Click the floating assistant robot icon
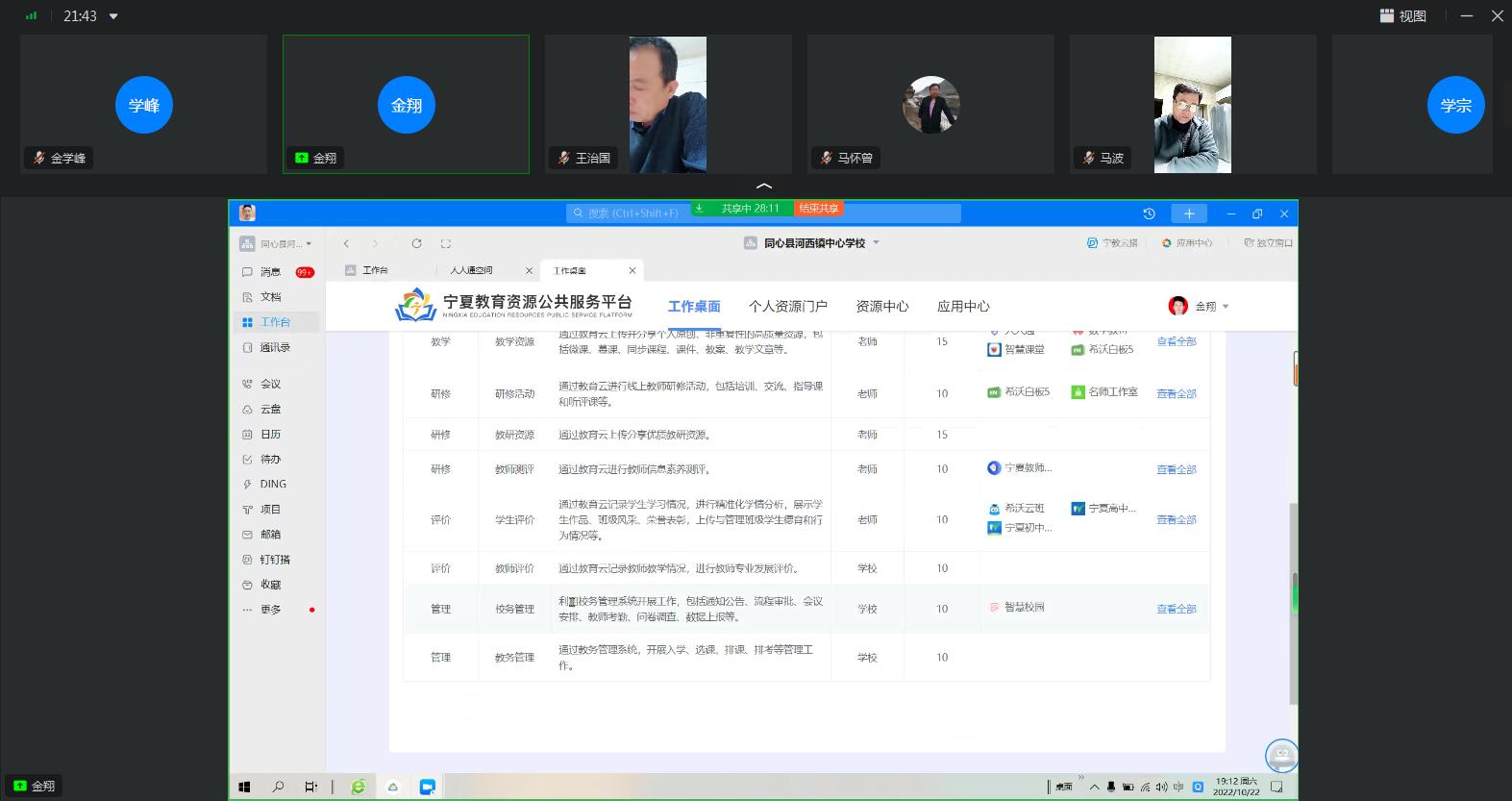The width and height of the screenshot is (1512, 801). pos(1280,756)
